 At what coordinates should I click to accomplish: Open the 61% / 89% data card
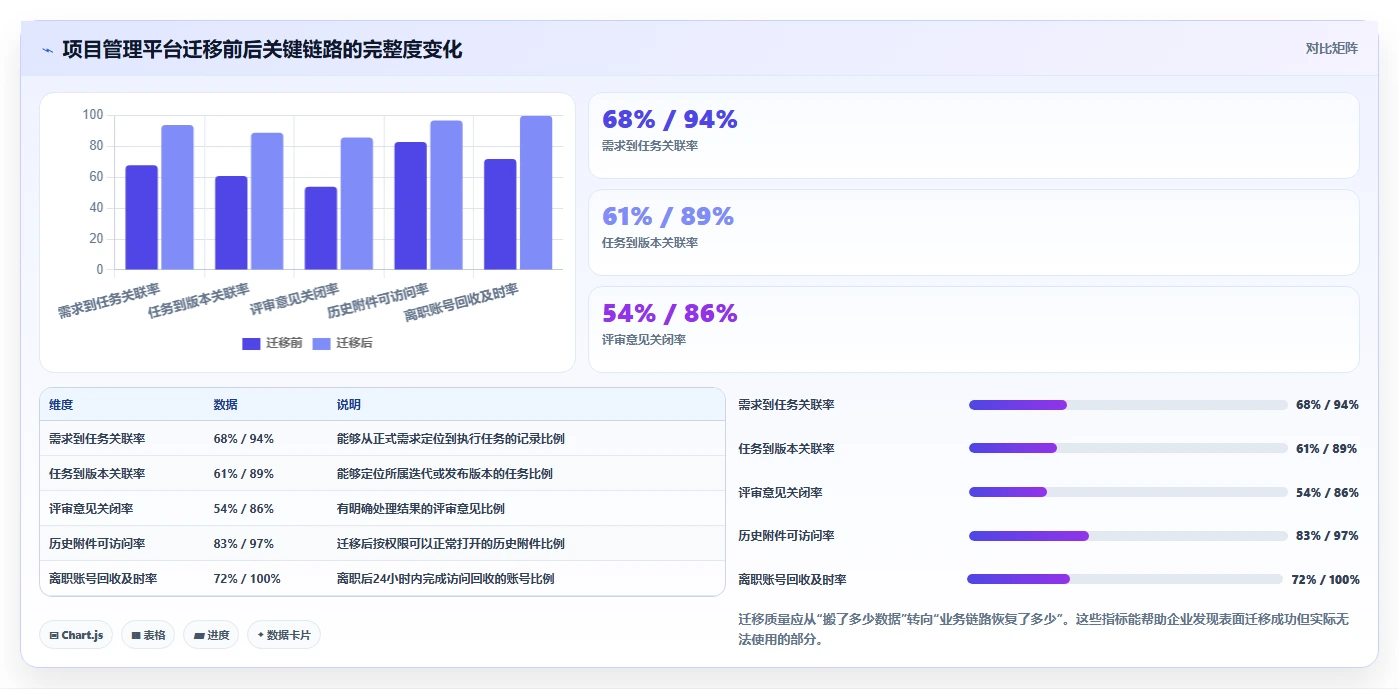(x=974, y=233)
